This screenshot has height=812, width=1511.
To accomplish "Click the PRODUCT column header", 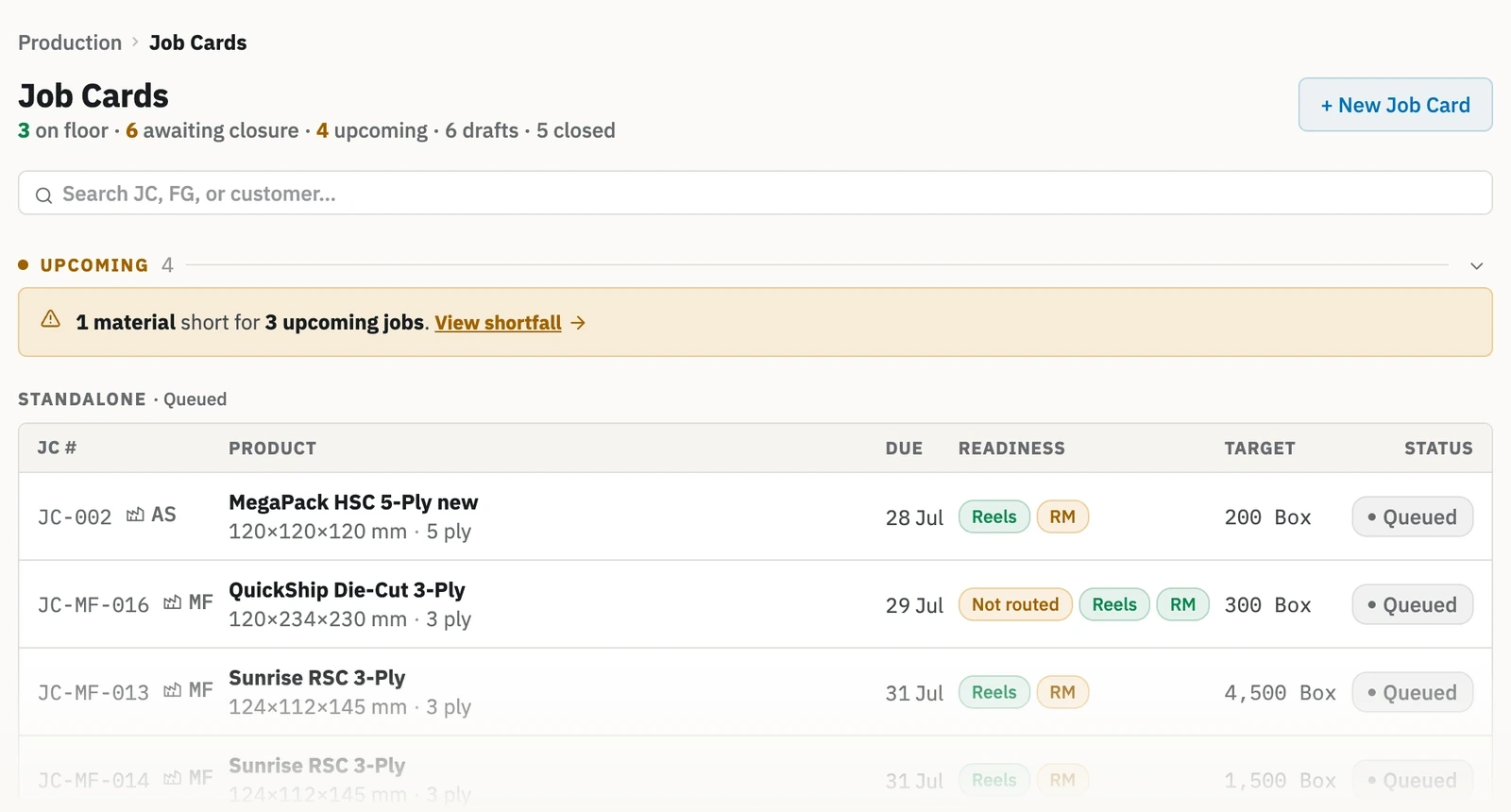I will tap(272, 448).
